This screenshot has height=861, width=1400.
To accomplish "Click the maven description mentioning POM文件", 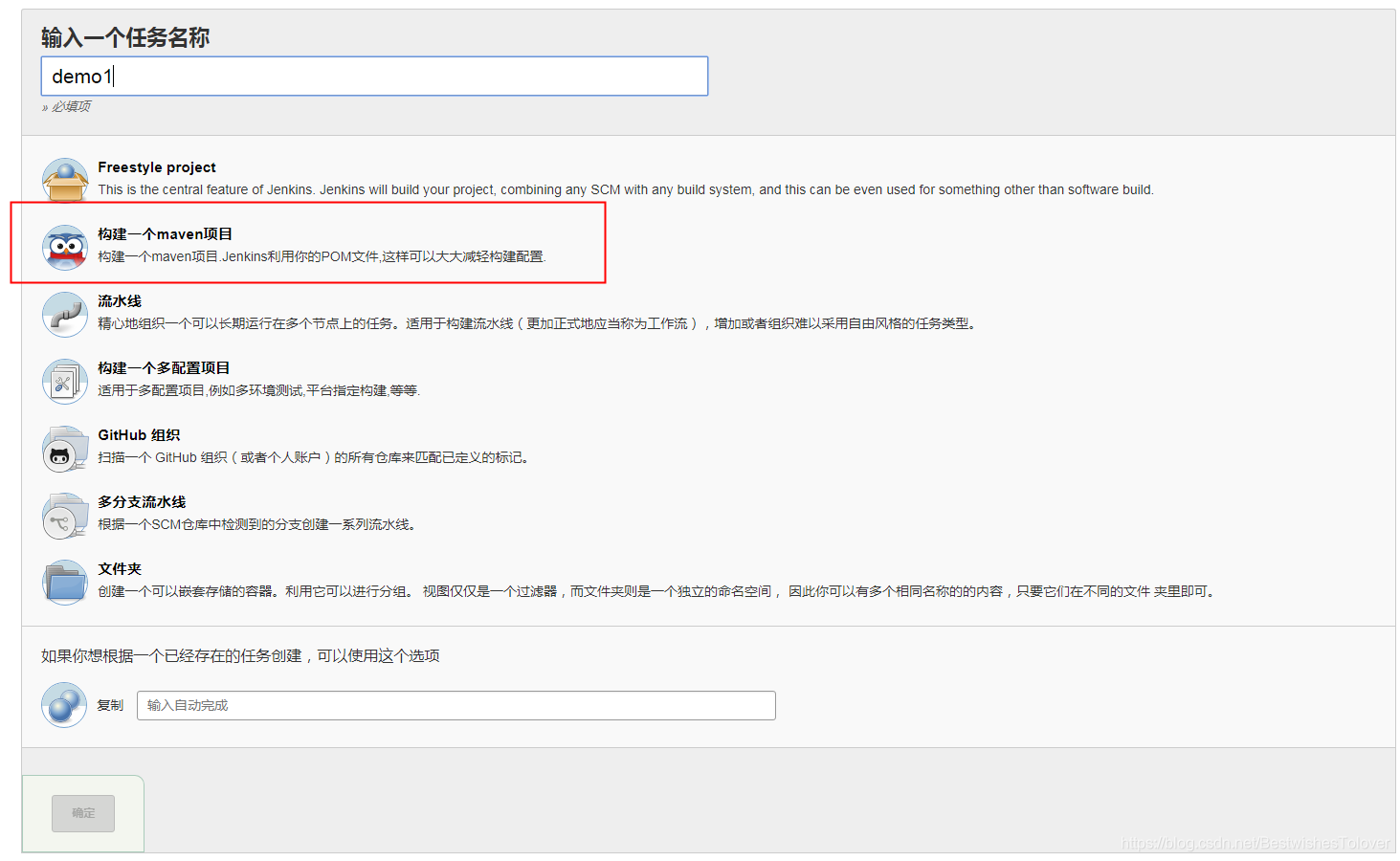I will tap(322, 256).
